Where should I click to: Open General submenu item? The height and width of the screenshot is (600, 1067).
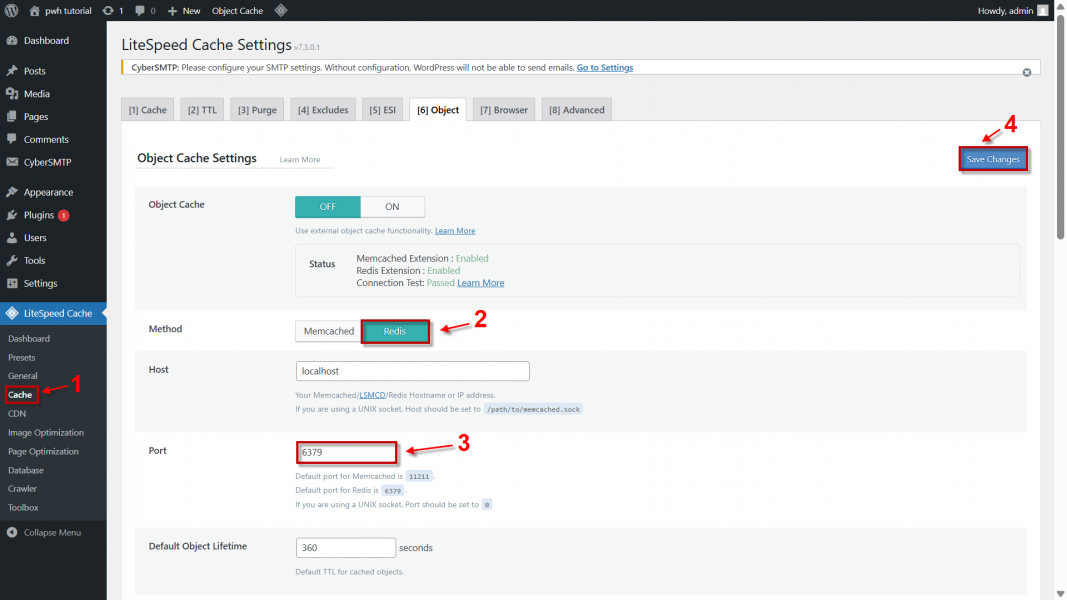tap(22, 376)
